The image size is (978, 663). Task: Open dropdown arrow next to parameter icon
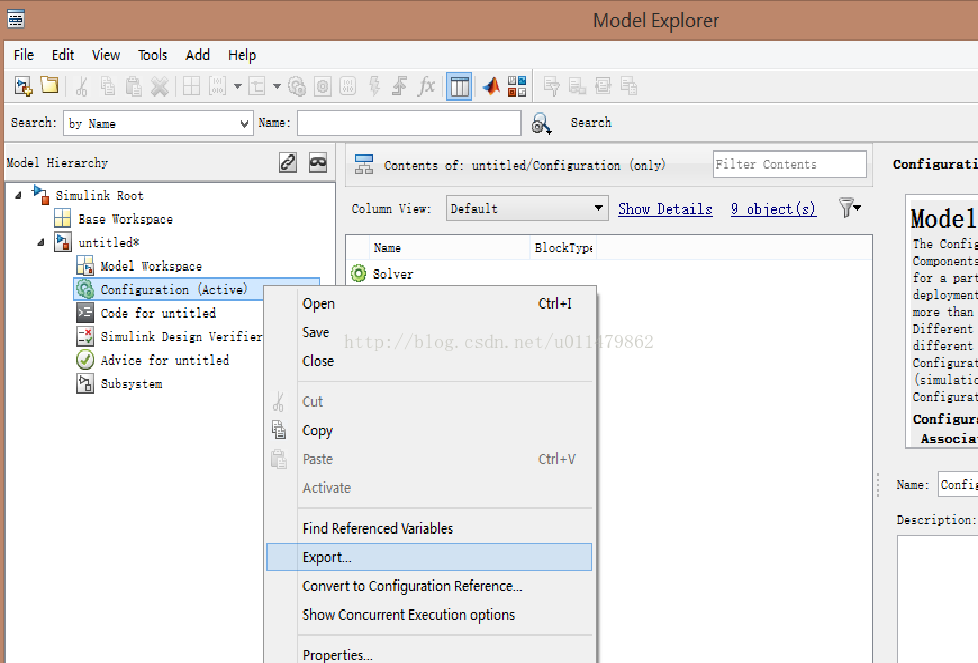[238, 86]
